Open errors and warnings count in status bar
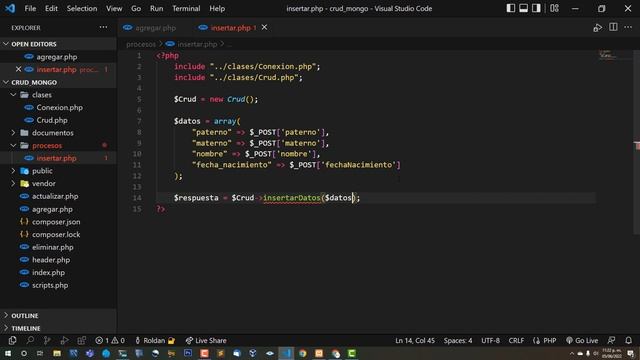640x360 pixels. coord(110,340)
